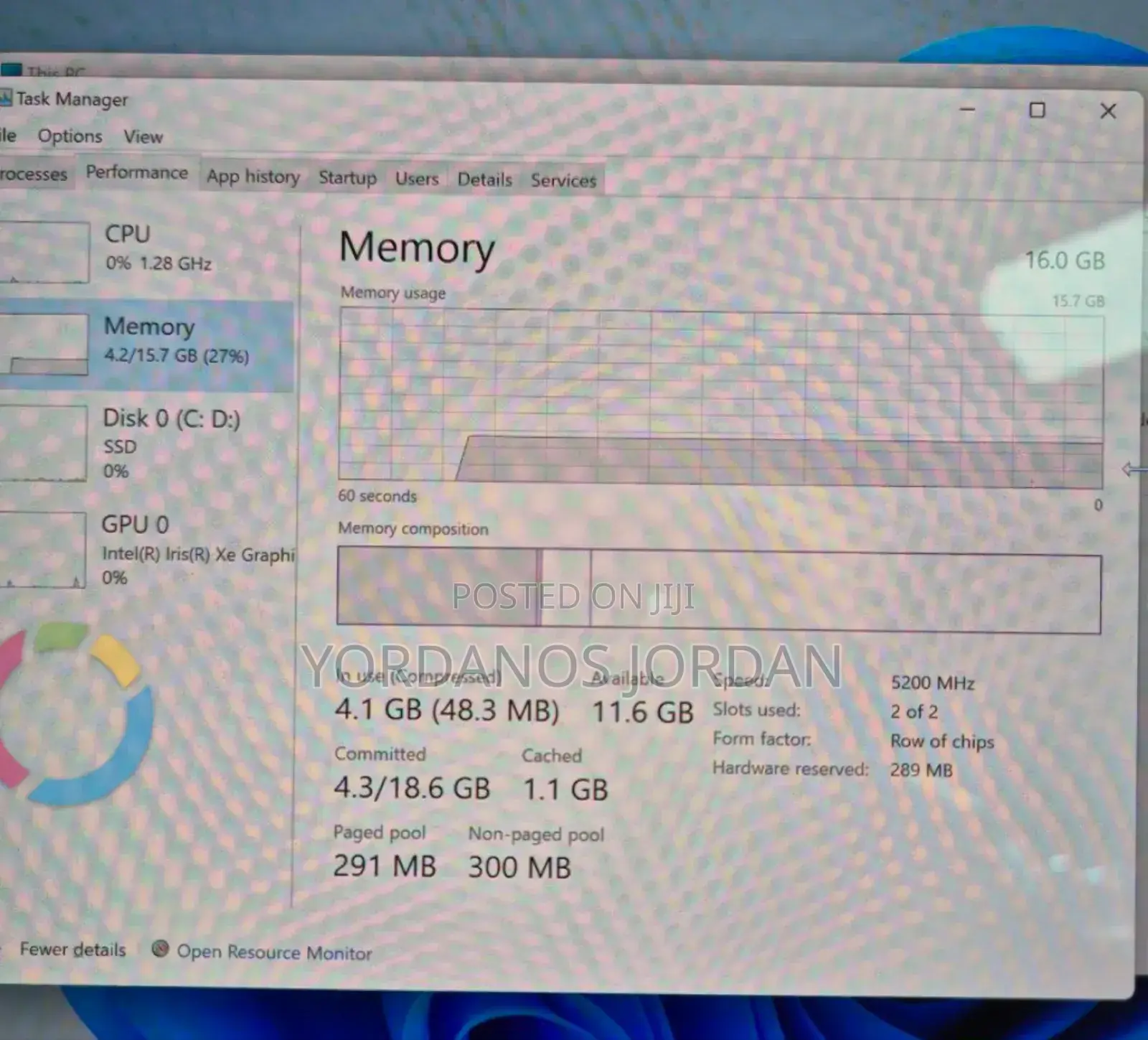Image resolution: width=1148 pixels, height=1040 pixels.
Task: Open the Options menu
Action: 70,136
